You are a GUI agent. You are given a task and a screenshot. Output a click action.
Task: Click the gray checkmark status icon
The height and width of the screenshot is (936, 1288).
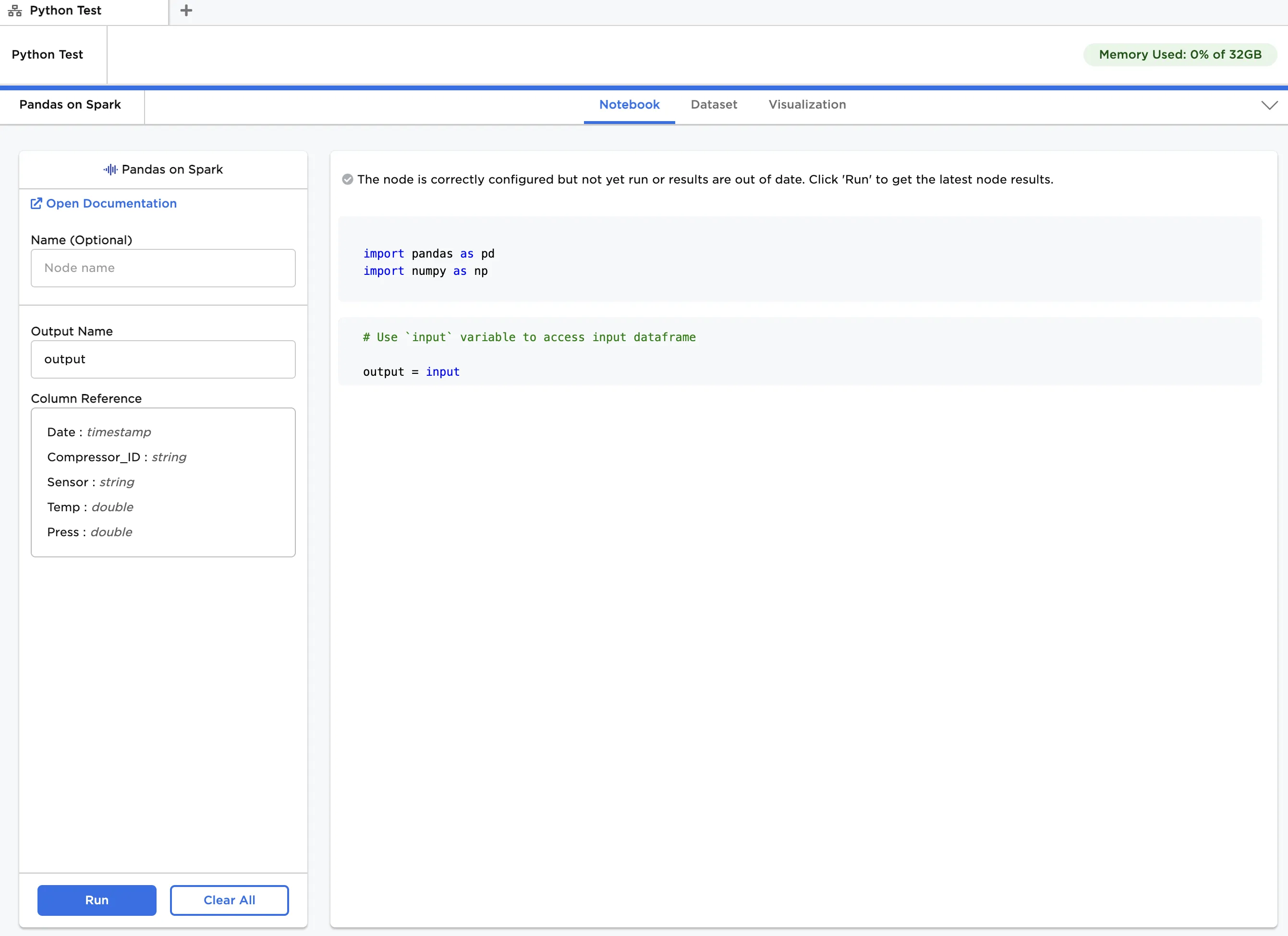tap(348, 180)
